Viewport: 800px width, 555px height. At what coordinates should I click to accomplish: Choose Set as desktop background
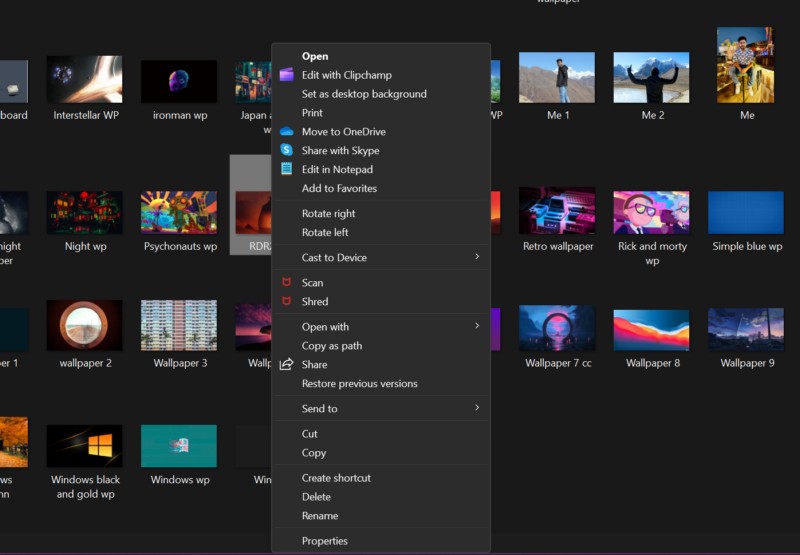[x=364, y=94]
